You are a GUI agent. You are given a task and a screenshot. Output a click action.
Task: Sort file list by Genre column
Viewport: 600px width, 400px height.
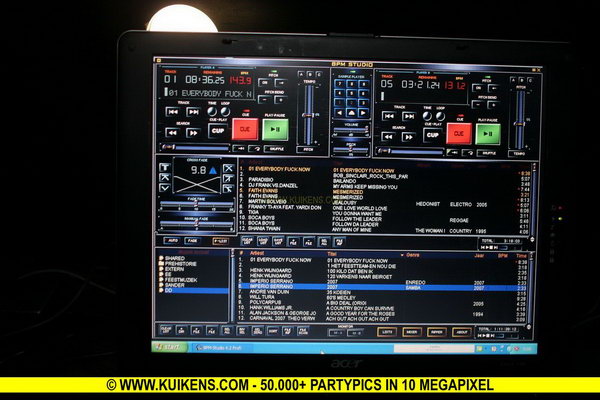(x=412, y=255)
